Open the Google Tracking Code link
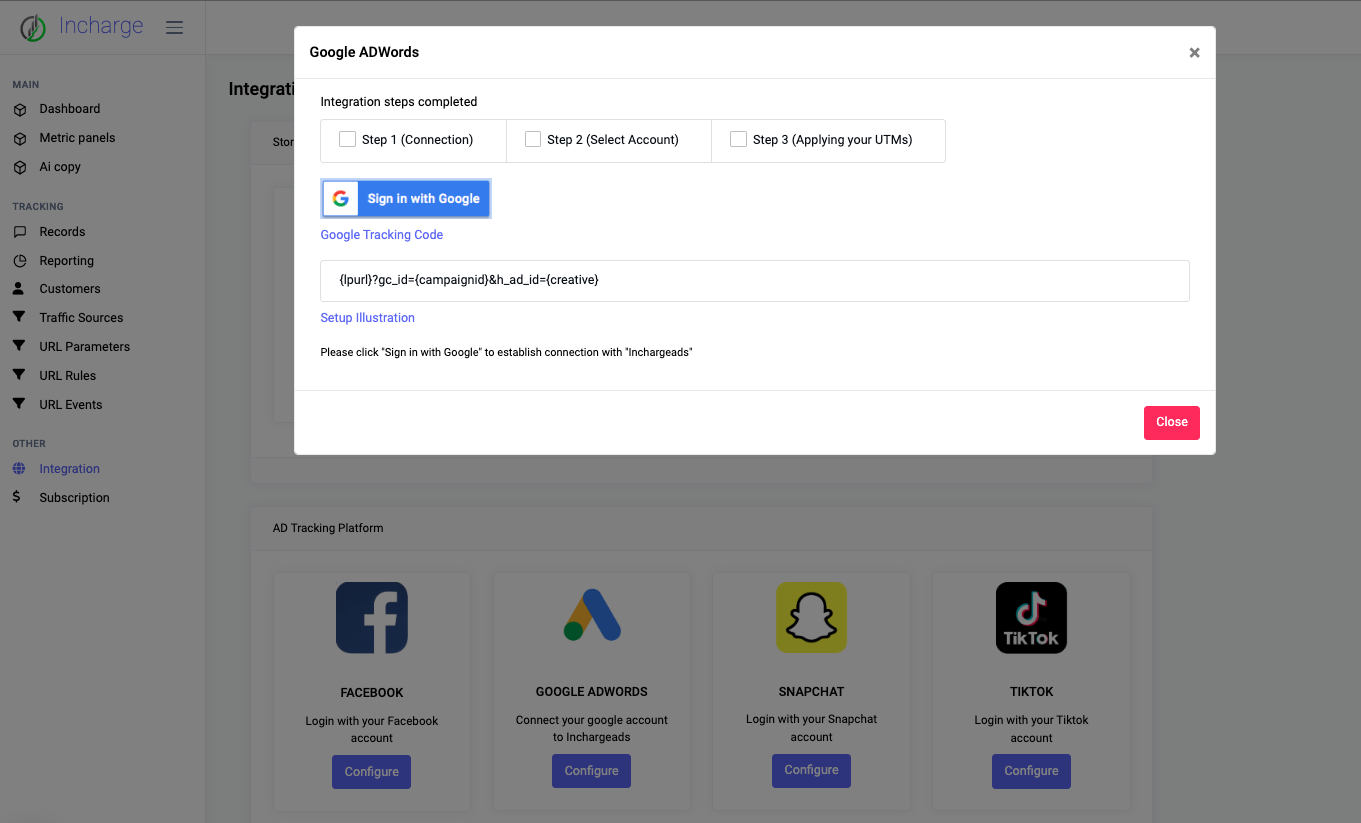Screen dimensions: 1361x823 point(382,235)
